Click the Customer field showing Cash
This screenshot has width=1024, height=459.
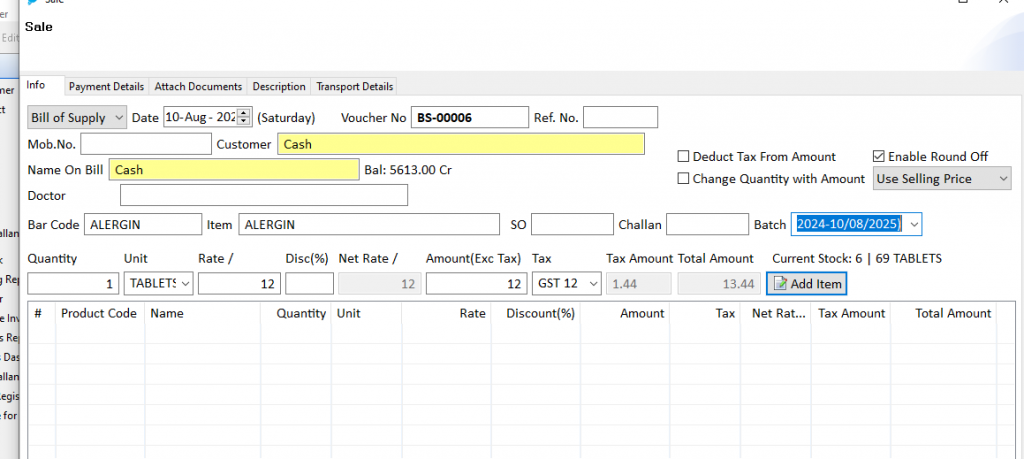[461, 144]
